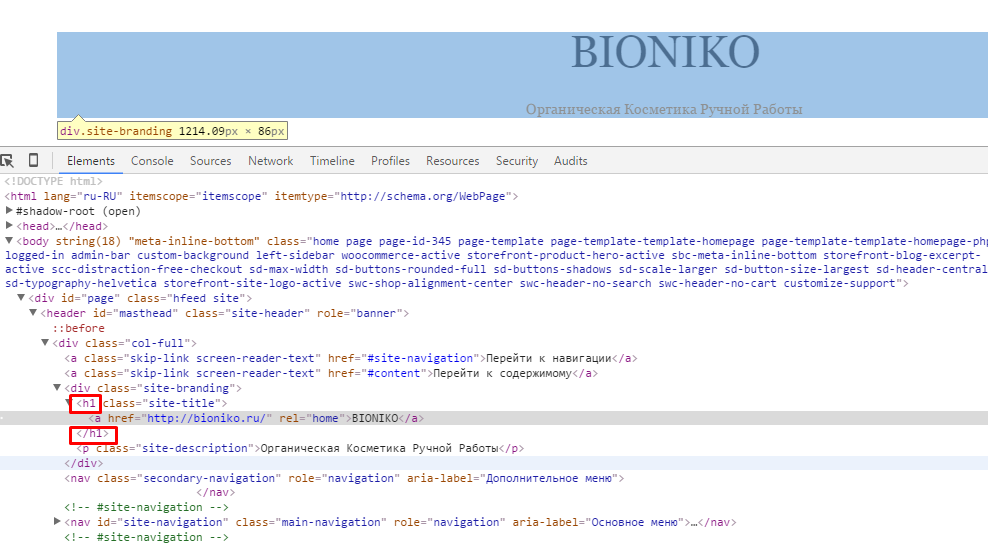Select the closing /div tag row
The image size is (988, 544).
[x=83, y=463]
